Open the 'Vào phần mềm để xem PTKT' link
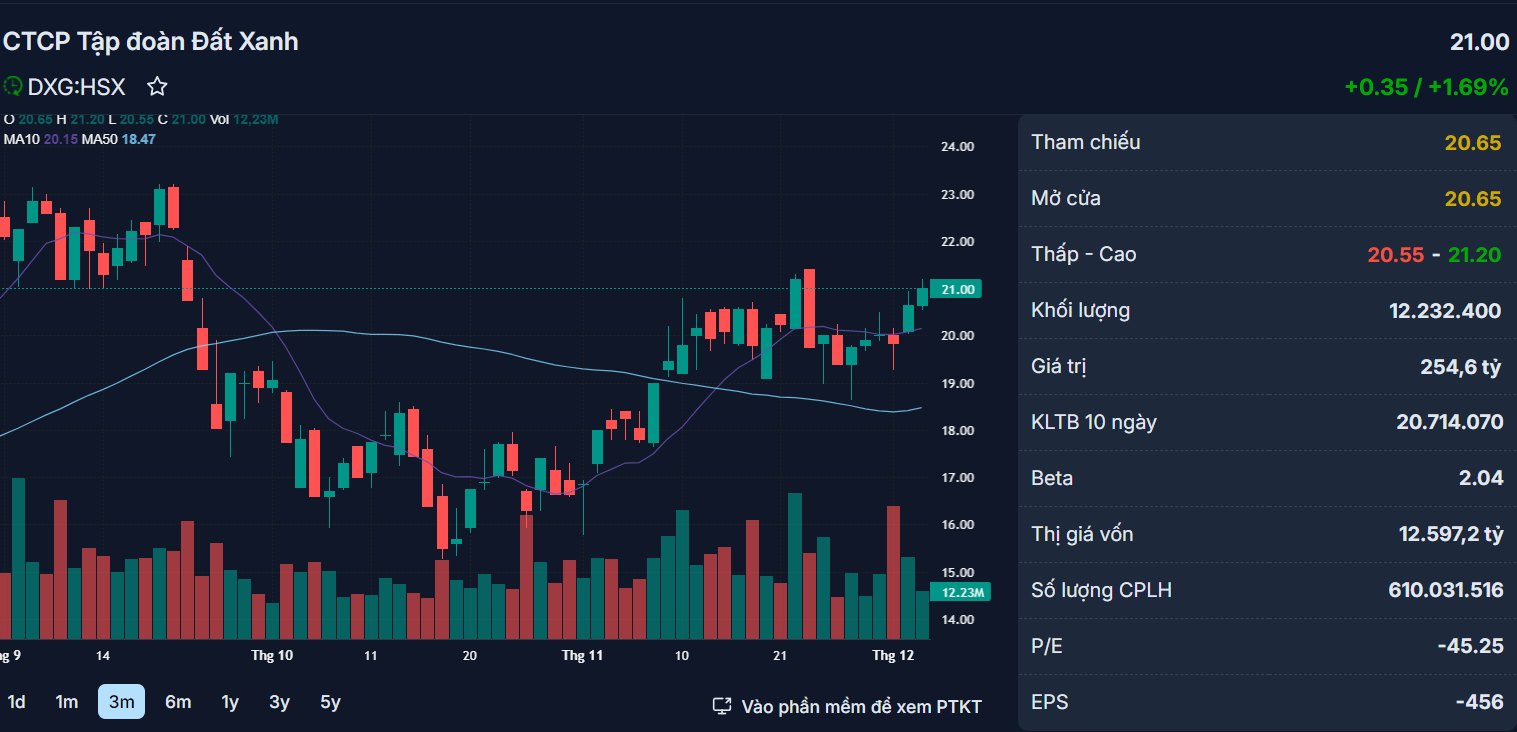This screenshot has height=732, width=1517. coord(847,707)
